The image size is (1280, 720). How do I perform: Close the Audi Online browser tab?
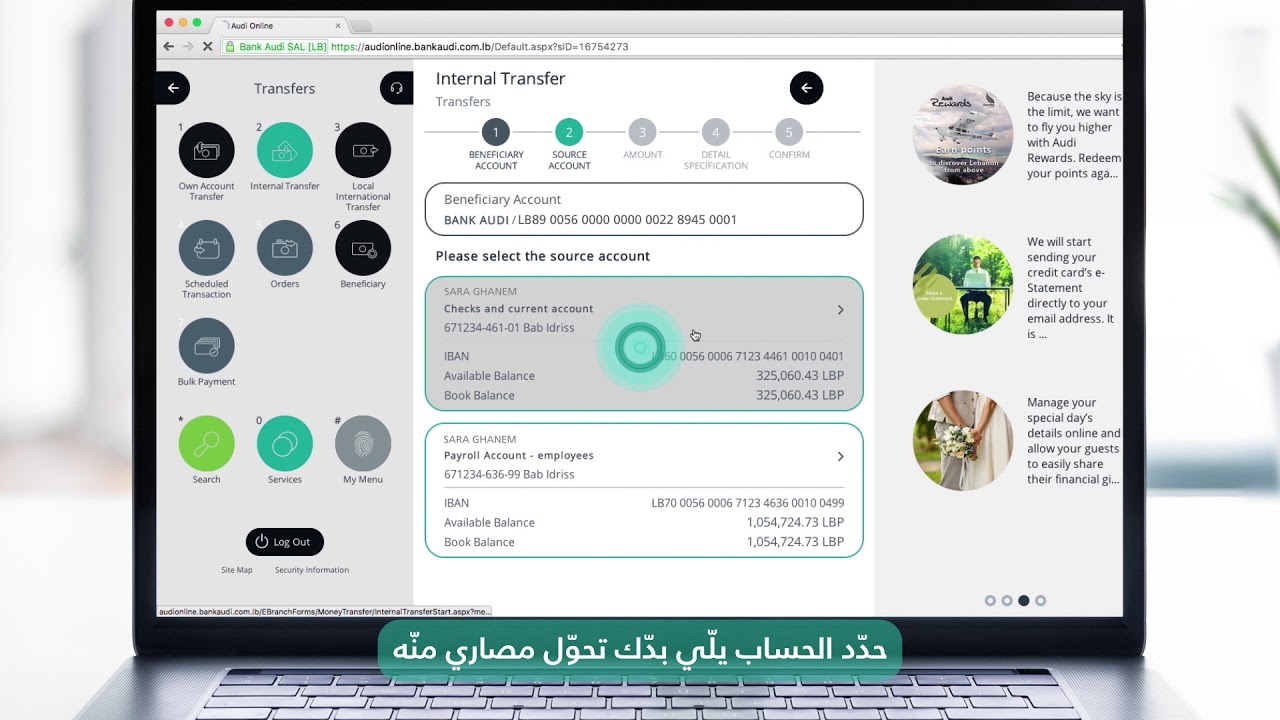point(337,25)
